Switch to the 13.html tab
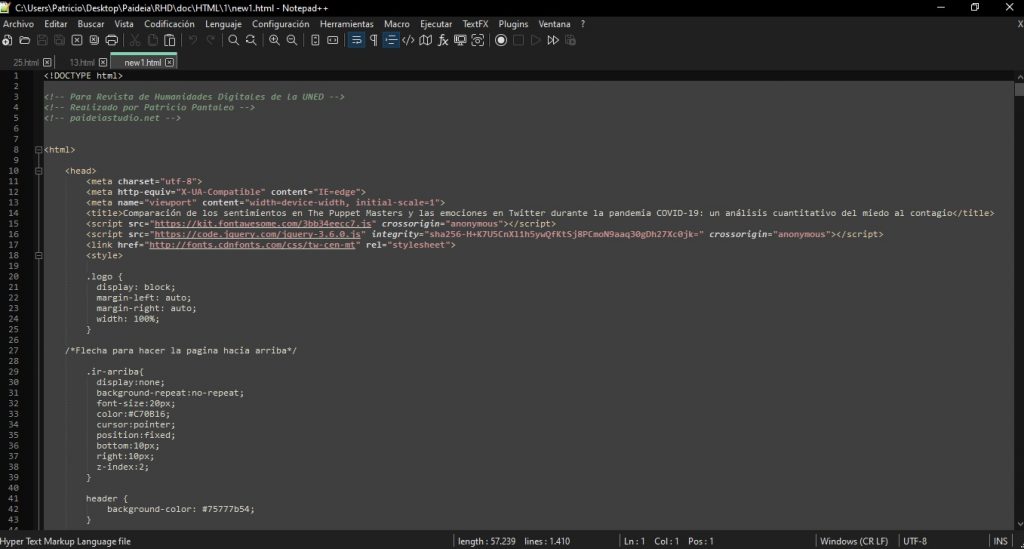 (x=82, y=63)
